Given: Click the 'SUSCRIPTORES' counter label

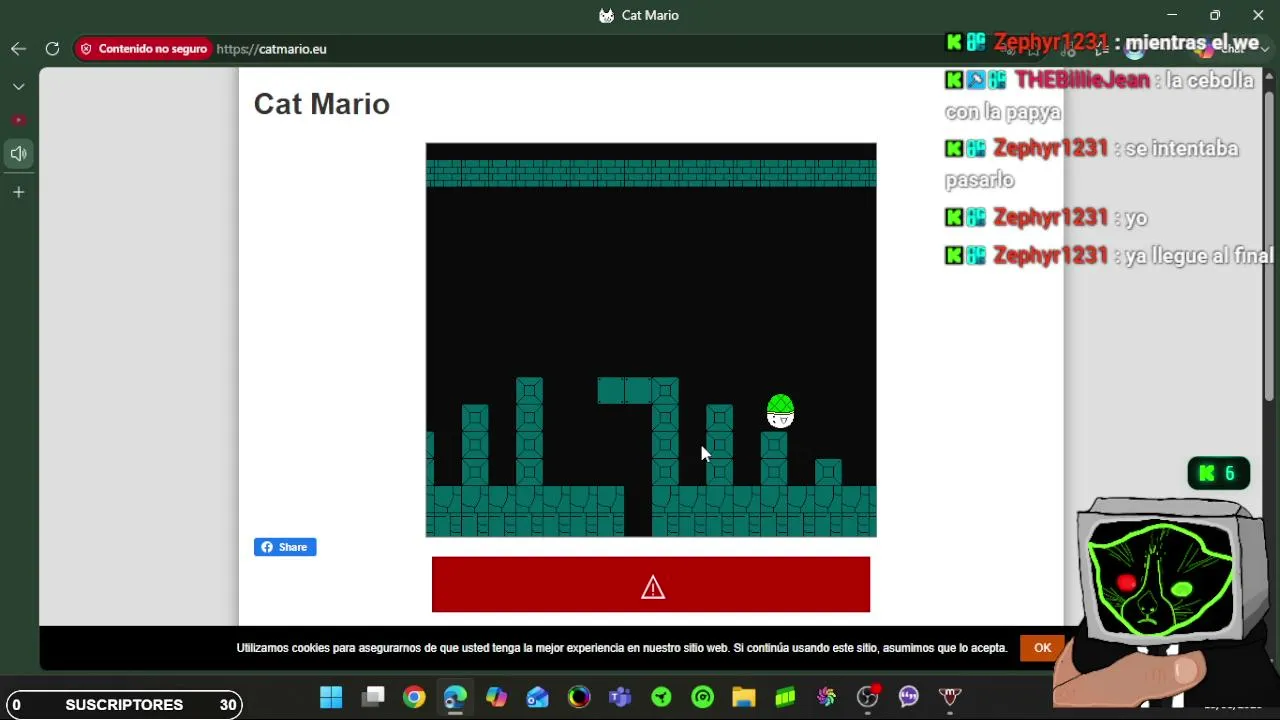Looking at the screenshot, I should (x=124, y=705).
